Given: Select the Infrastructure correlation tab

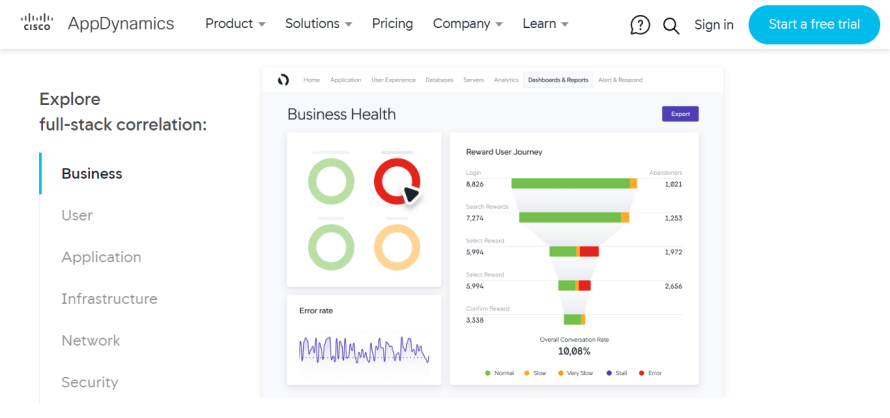Looking at the screenshot, I should (110, 299).
